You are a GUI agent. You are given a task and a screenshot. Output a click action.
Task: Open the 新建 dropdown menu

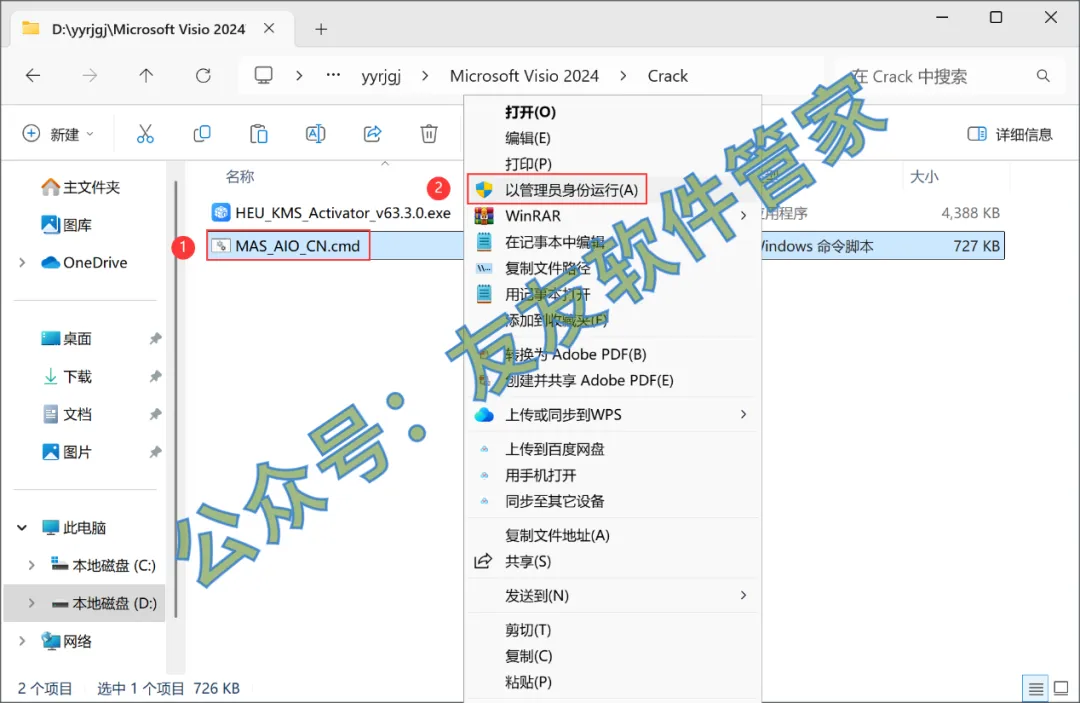pos(59,134)
